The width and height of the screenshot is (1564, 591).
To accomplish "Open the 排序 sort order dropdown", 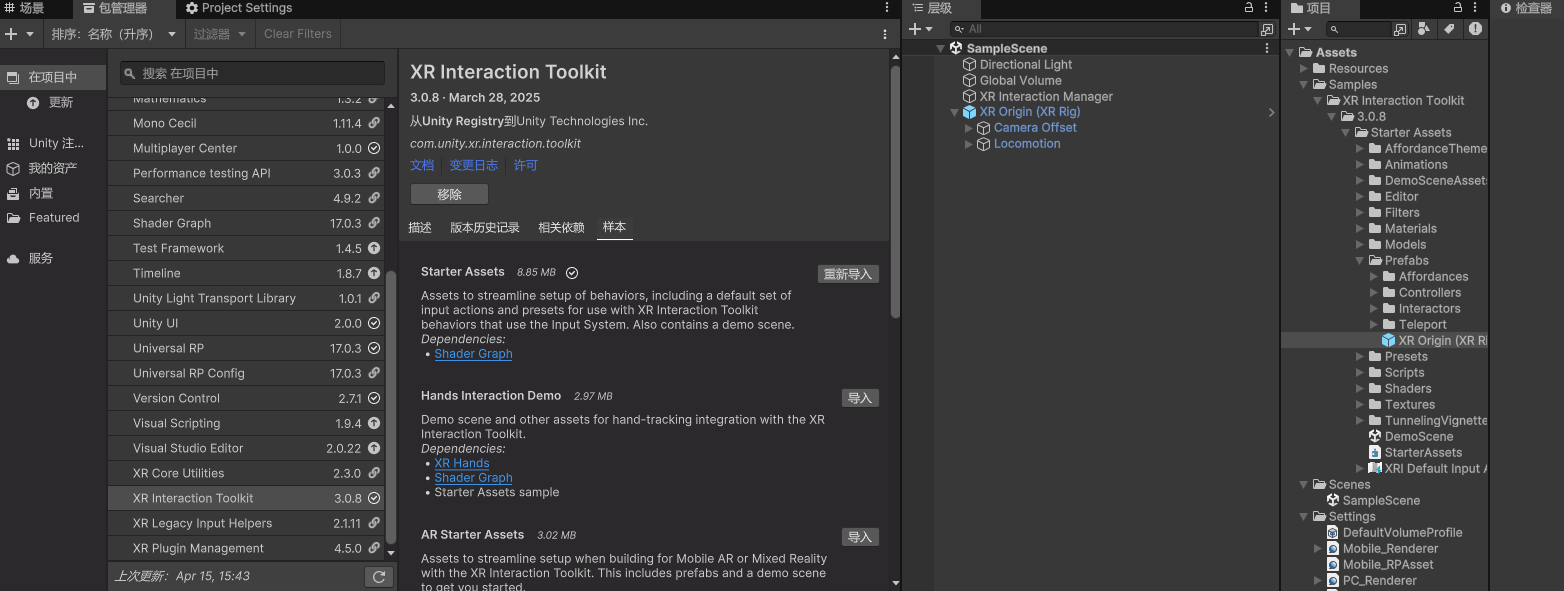I will (x=114, y=34).
